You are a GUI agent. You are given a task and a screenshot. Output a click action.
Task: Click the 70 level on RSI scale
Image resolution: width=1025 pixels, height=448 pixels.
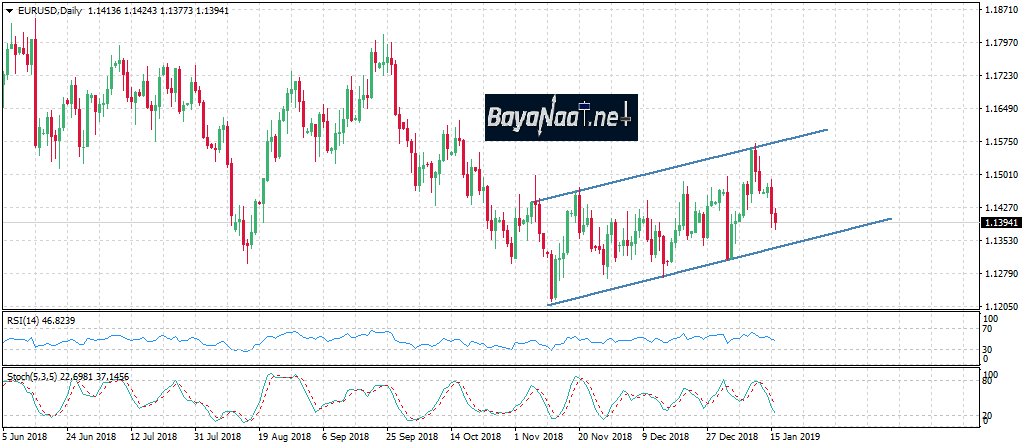tap(991, 329)
